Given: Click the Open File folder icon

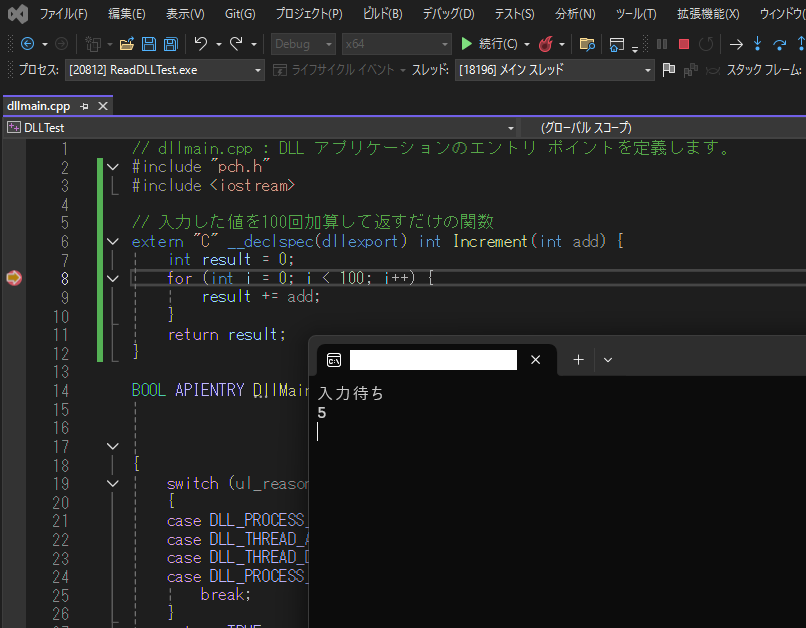Looking at the screenshot, I should [x=127, y=44].
